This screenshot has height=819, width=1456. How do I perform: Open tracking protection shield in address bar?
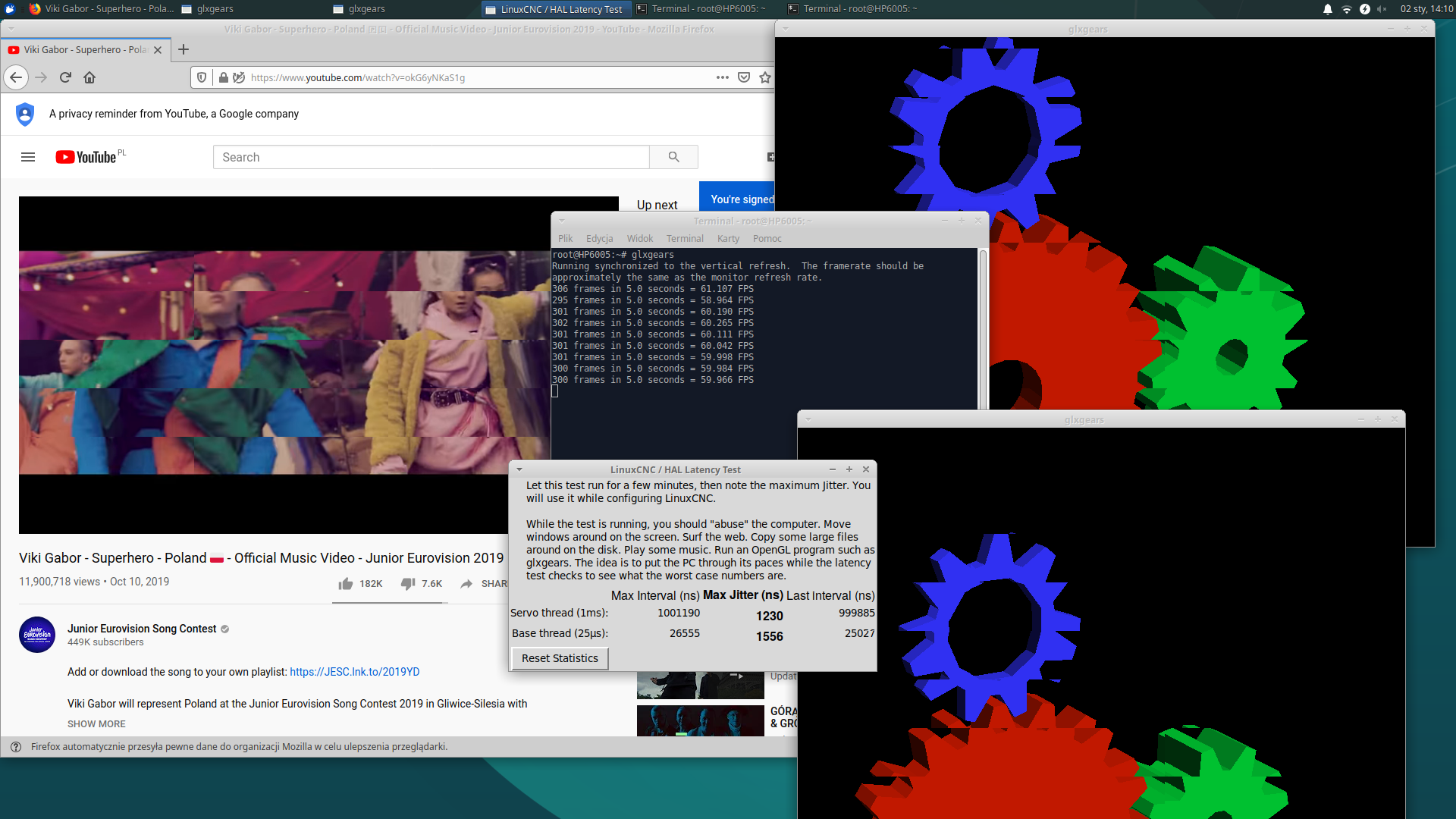coord(202,77)
